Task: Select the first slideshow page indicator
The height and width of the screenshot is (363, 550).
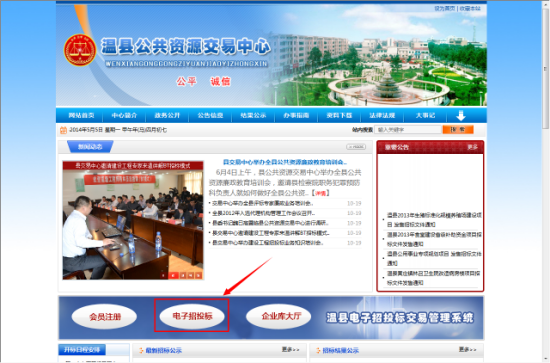Action: [163, 275]
